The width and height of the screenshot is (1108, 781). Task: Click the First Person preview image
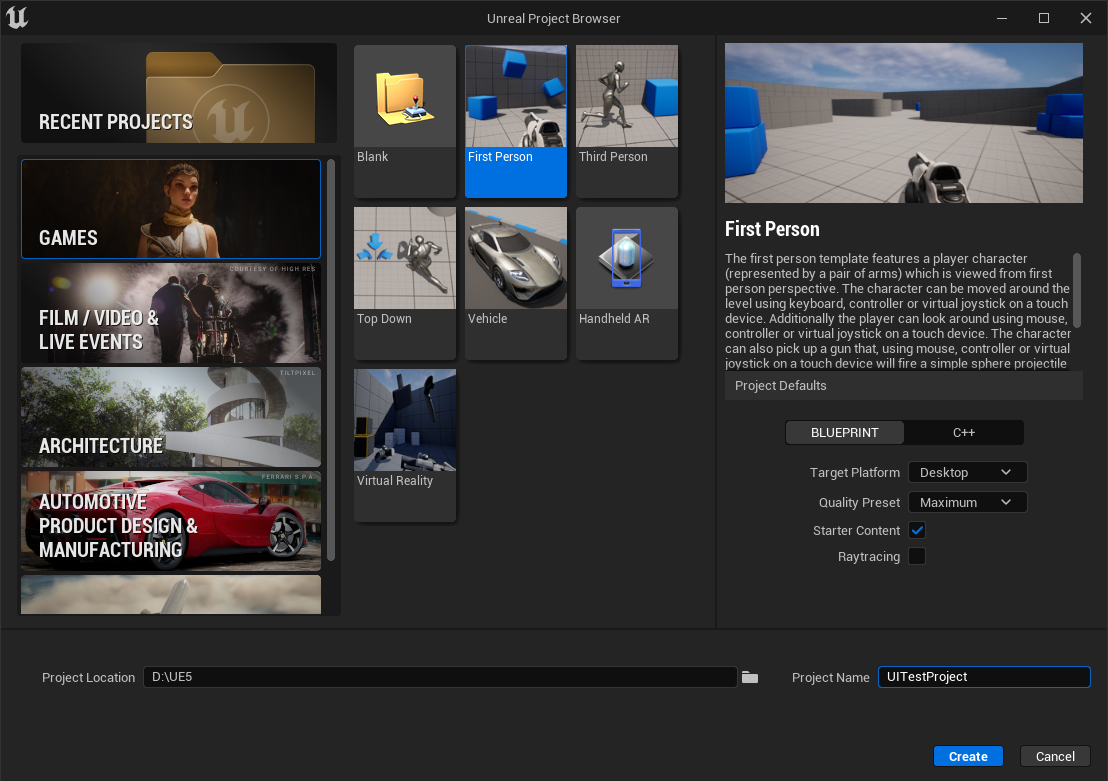(x=904, y=123)
